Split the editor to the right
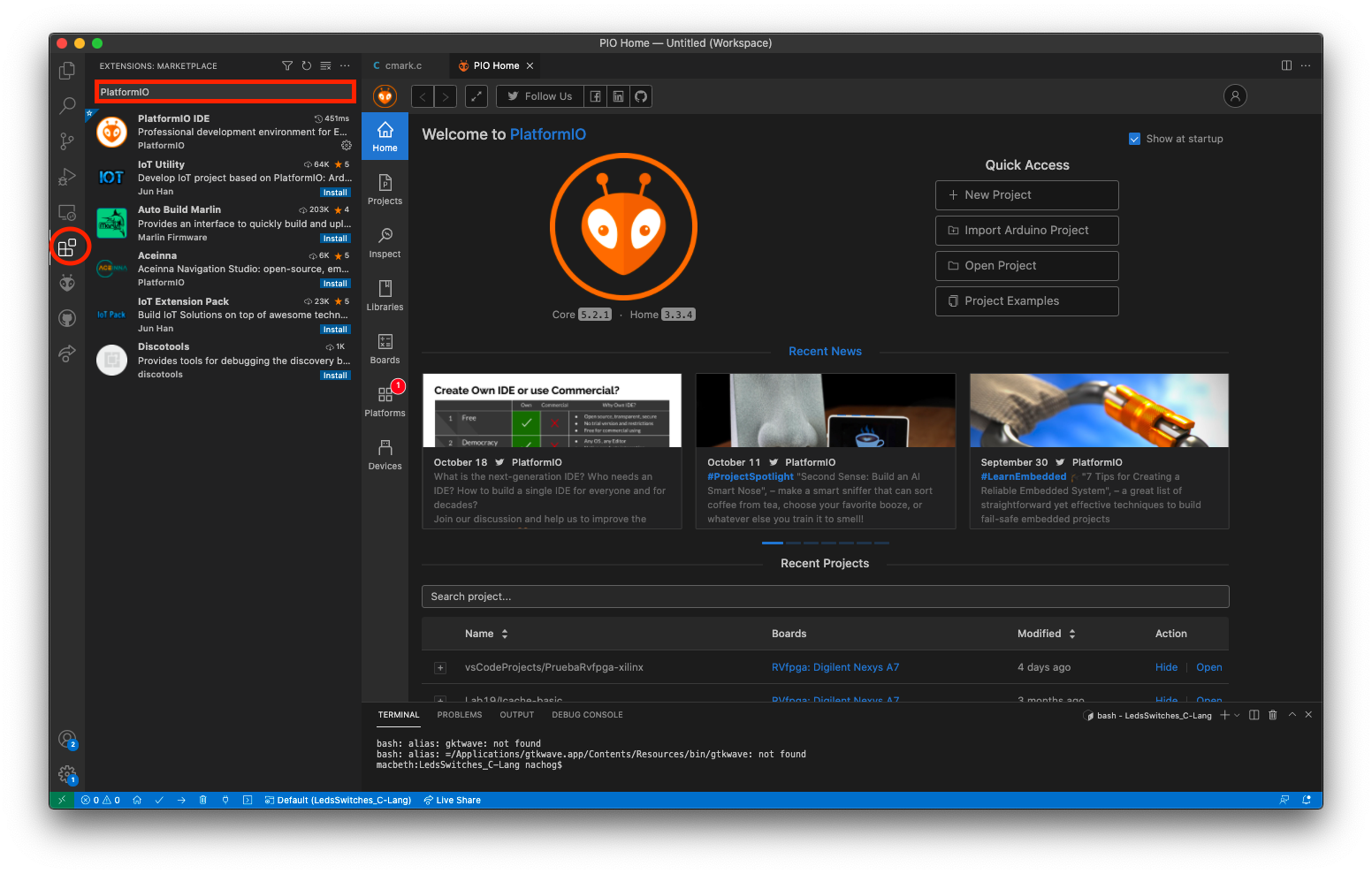This screenshot has width=1372, height=874. click(x=1286, y=65)
